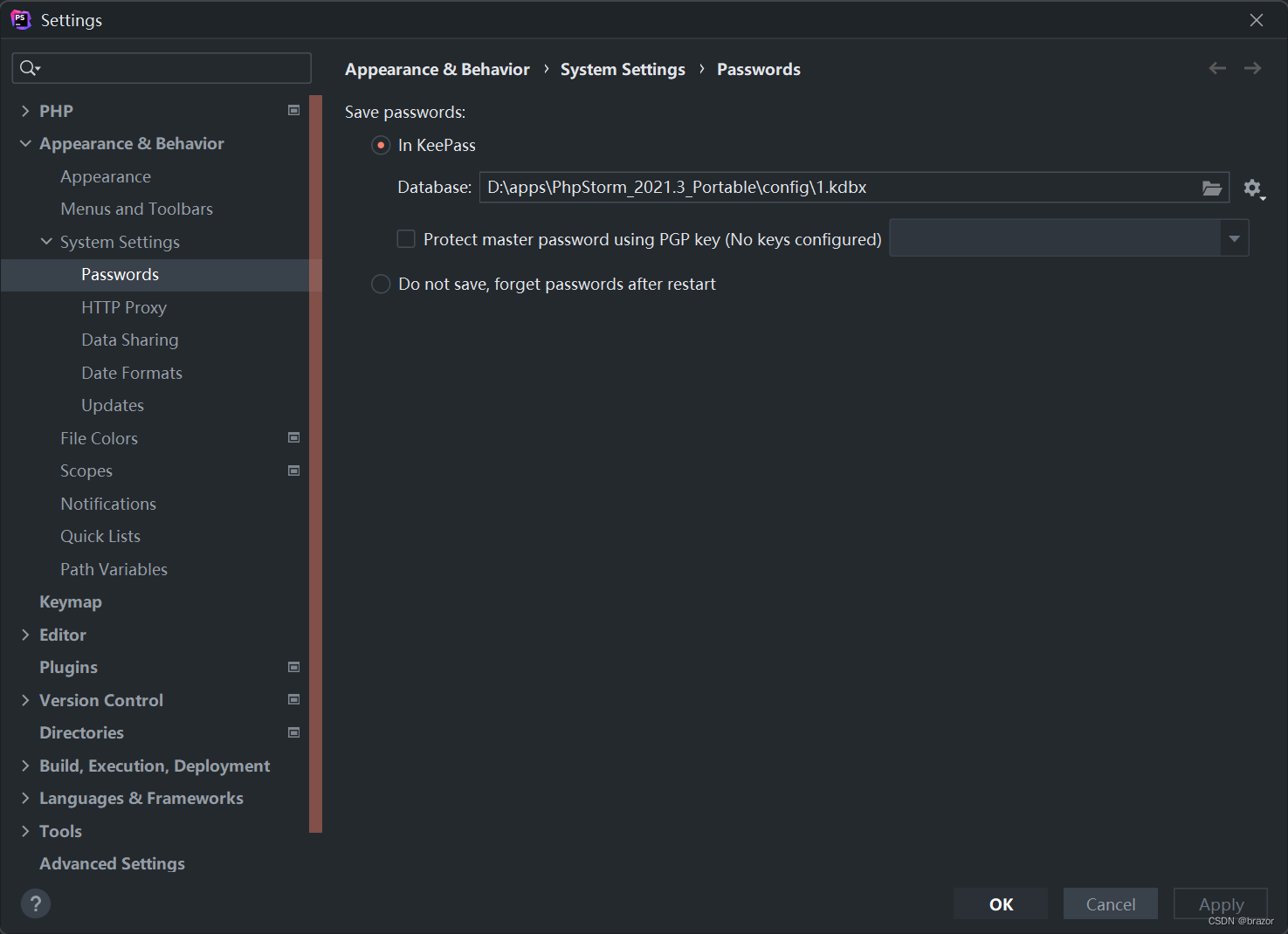
Task: Open the Keymap settings page
Action: (x=71, y=601)
